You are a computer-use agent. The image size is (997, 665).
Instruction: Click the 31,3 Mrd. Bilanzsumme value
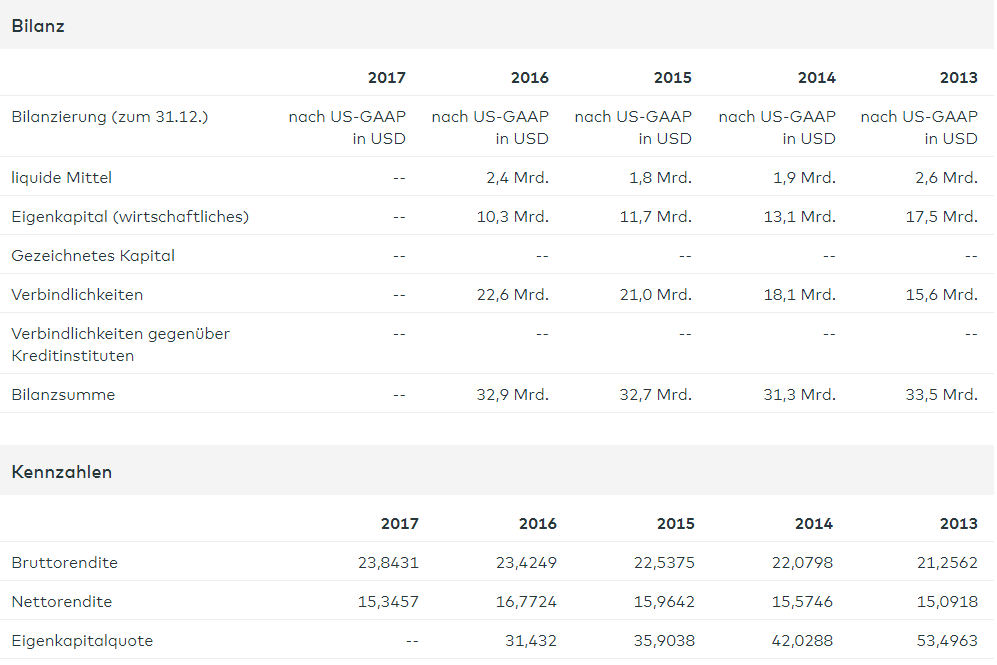[799, 394]
